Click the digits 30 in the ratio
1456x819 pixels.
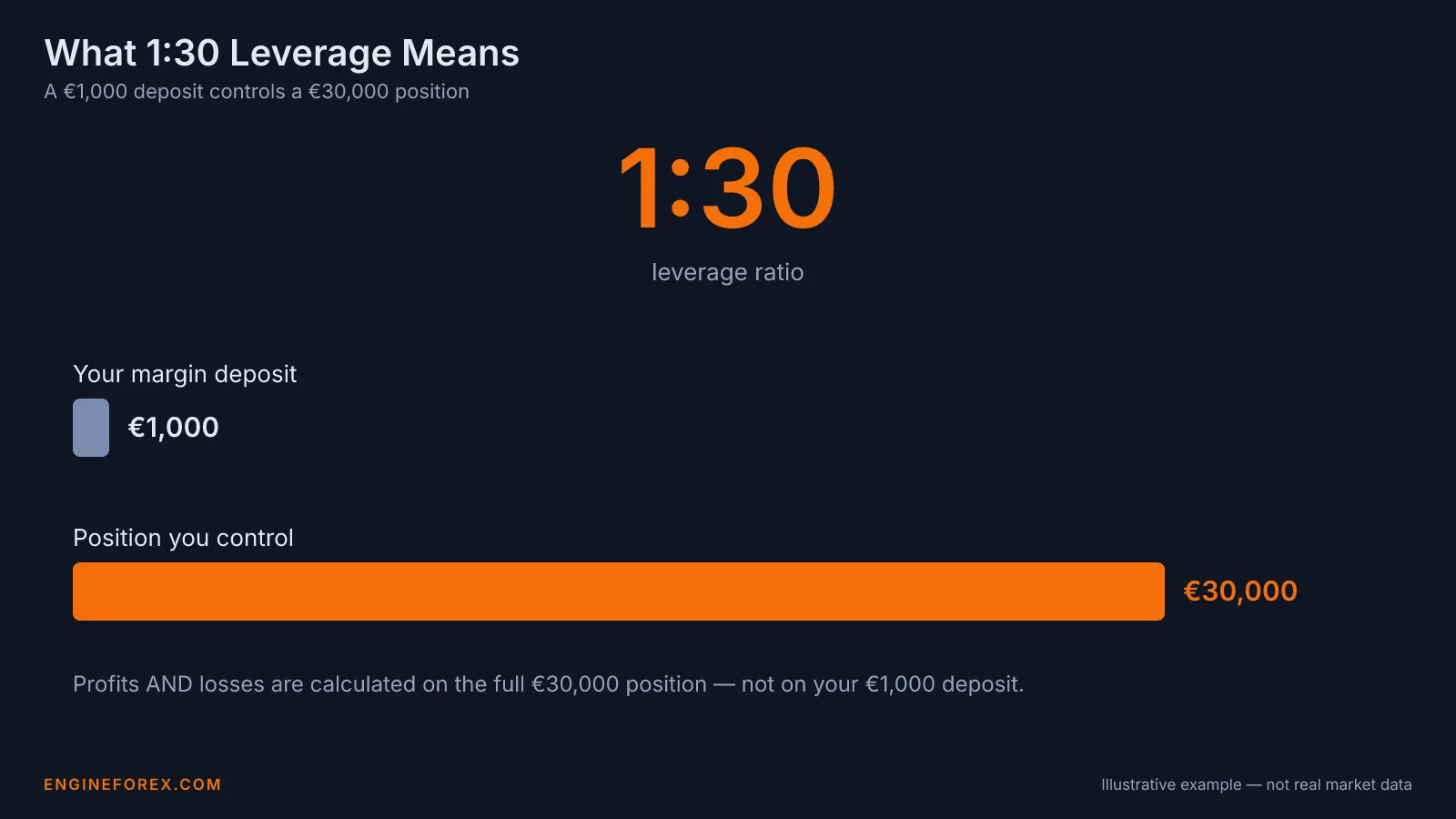pyautogui.click(x=769, y=189)
